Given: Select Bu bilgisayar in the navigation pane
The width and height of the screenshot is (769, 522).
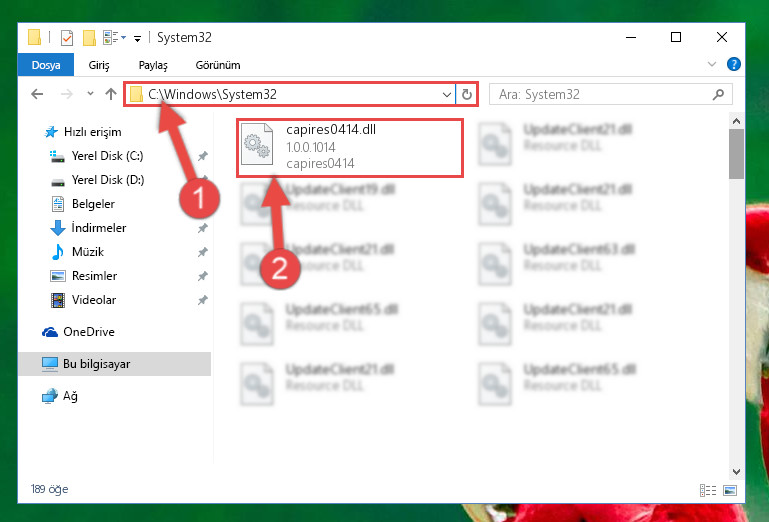Looking at the screenshot, I should [114, 364].
